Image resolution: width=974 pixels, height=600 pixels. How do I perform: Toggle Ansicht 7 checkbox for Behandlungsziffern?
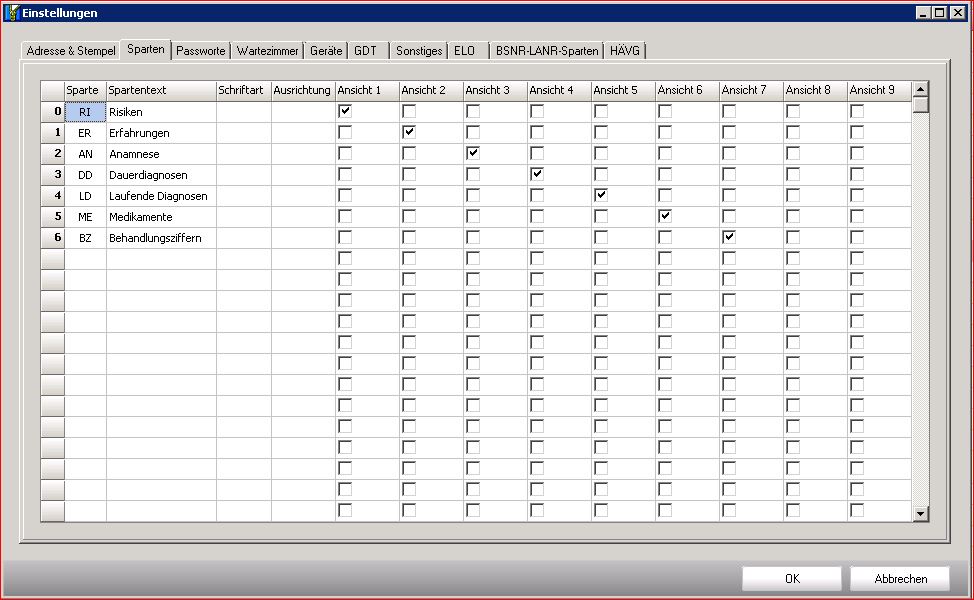tap(729, 238)
